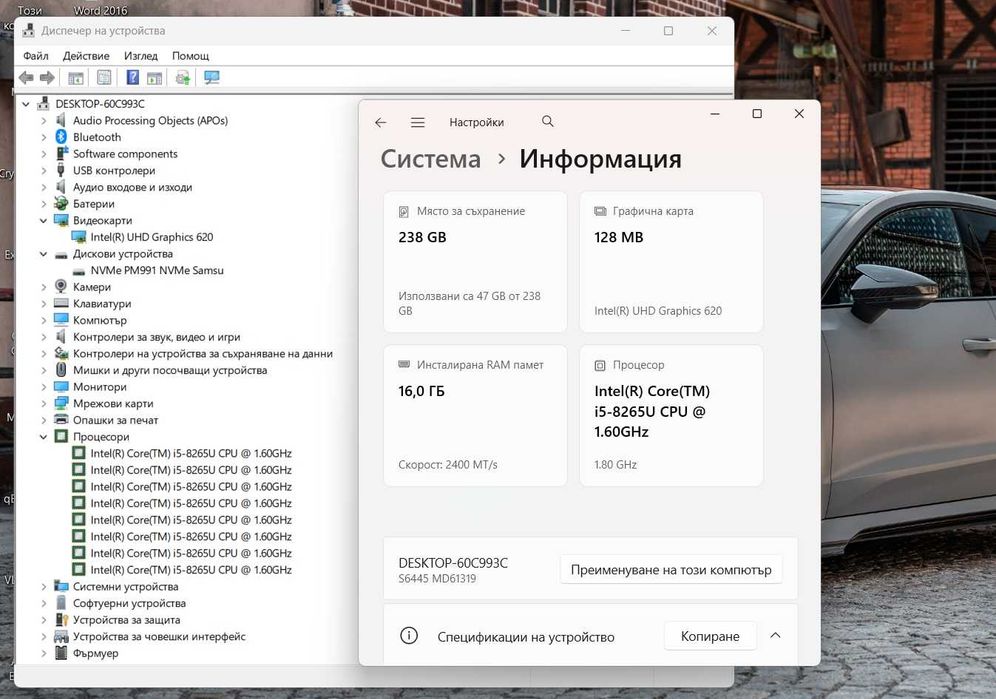Click the Device Manager title bar icon
This screenshot has width=996, height=699.
29,30
